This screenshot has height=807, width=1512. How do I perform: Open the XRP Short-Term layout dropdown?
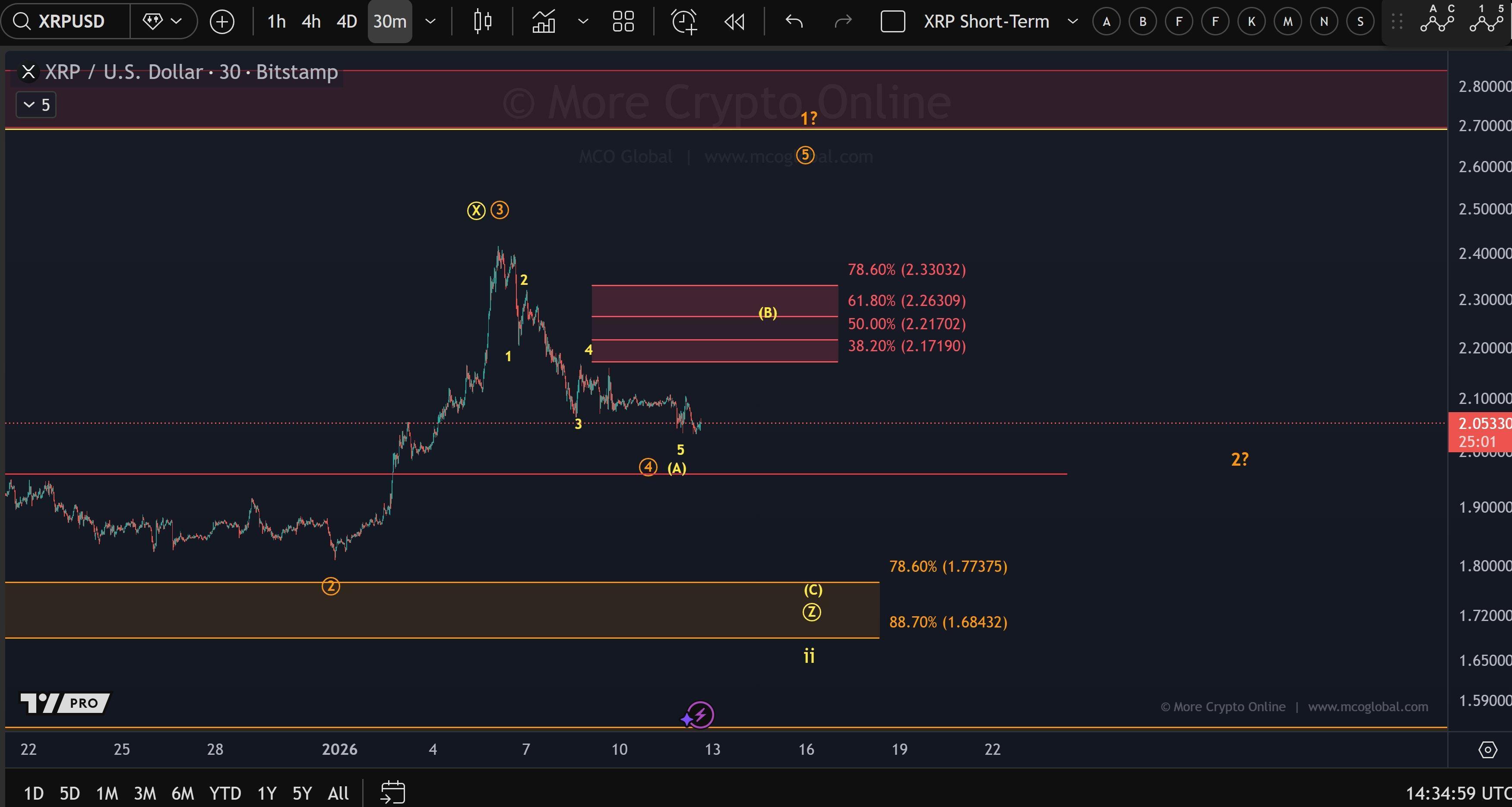coord(1073,21)
